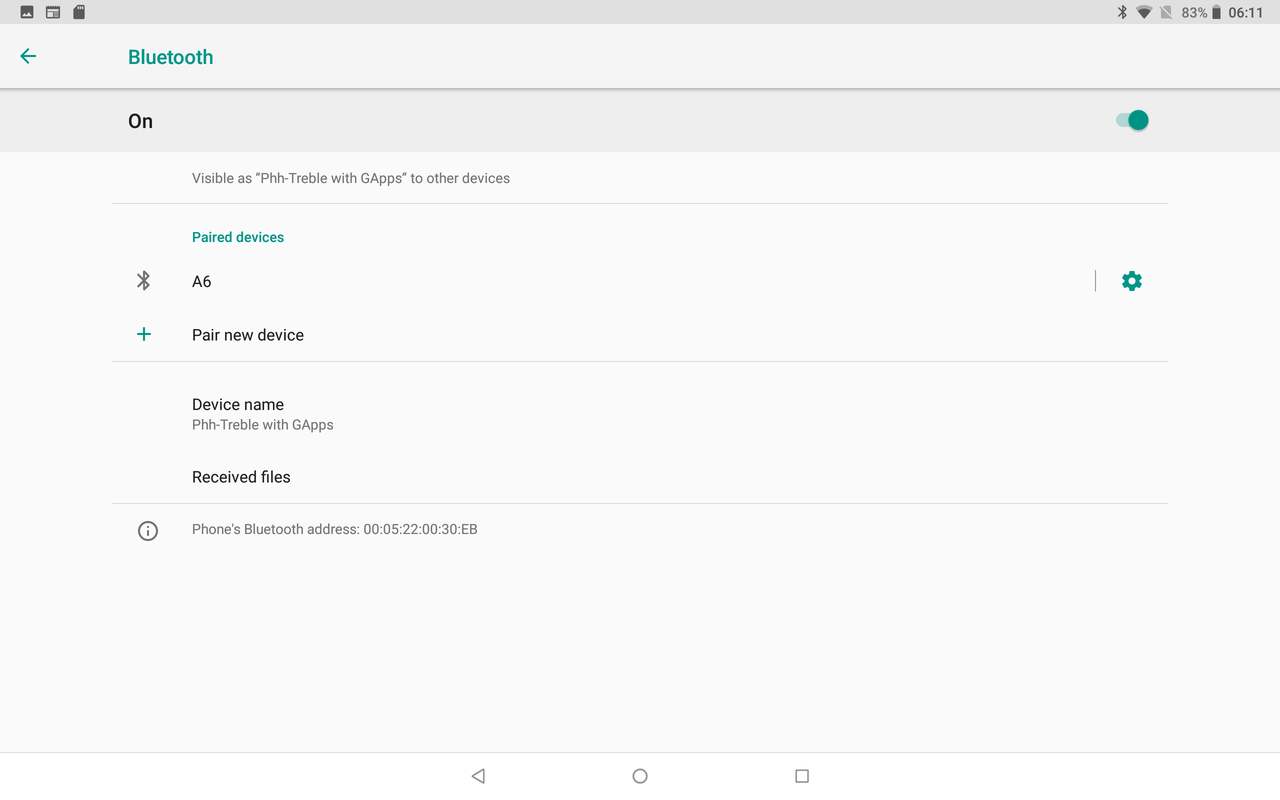Open settings gear for paired device A6
1280x800 pixels.
(x=1131, y=281)
